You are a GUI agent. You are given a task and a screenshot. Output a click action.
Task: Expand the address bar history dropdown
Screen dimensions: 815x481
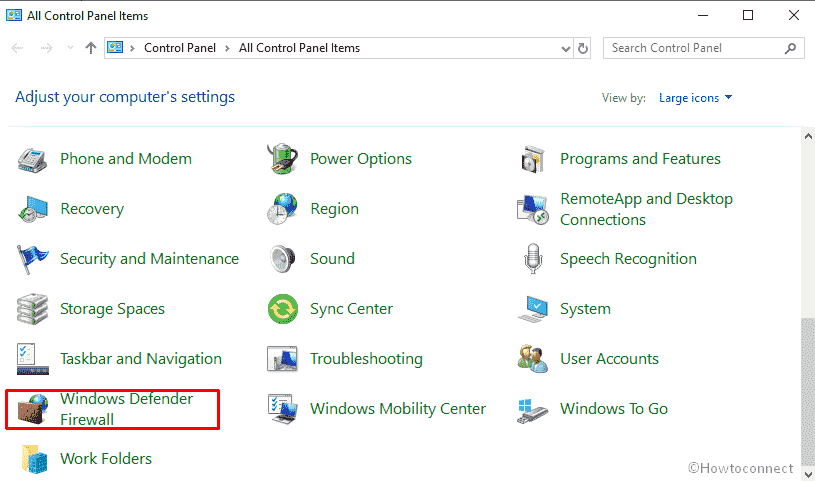click(x=566, y=49)
